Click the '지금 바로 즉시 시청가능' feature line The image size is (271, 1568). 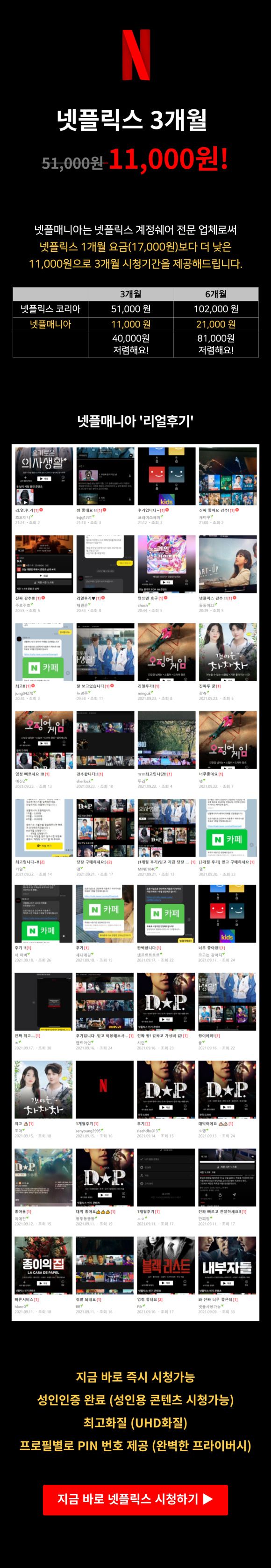[x=135, y=1377]
